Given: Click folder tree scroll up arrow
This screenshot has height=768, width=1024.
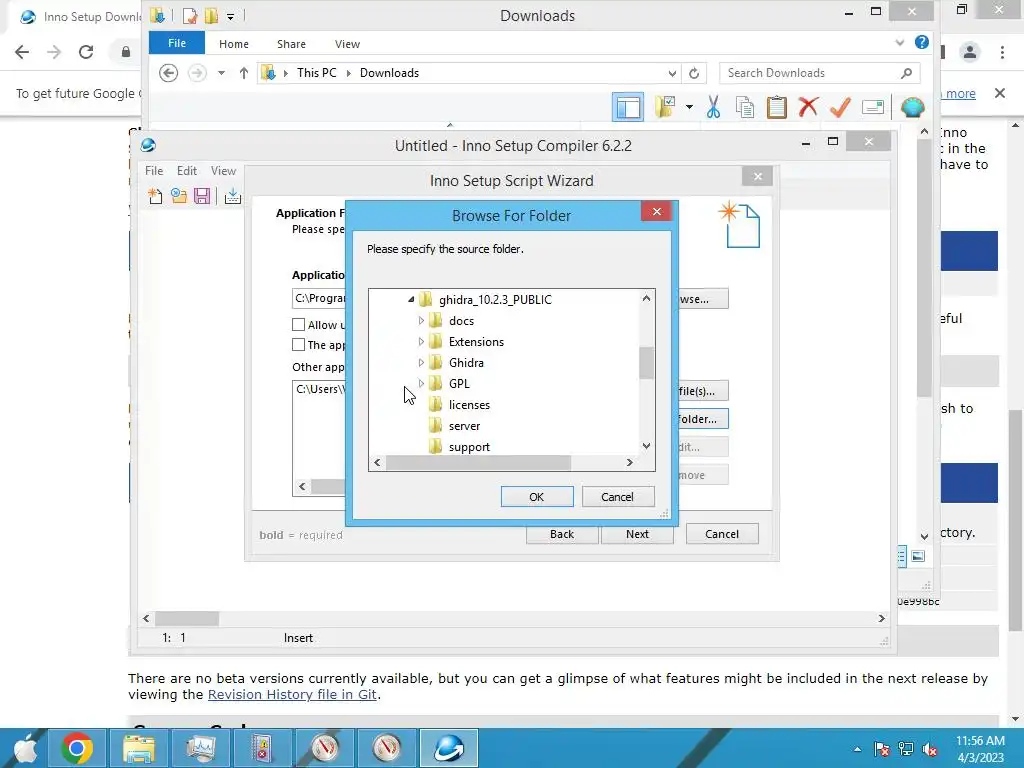Looking at the screenshot, I should 646,298.
